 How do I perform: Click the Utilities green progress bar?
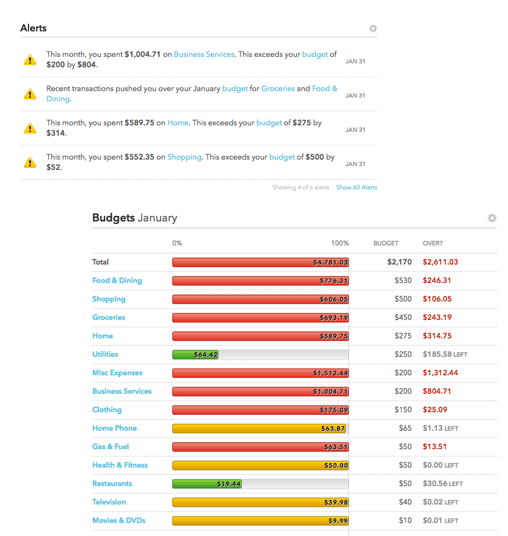[196, 354]
